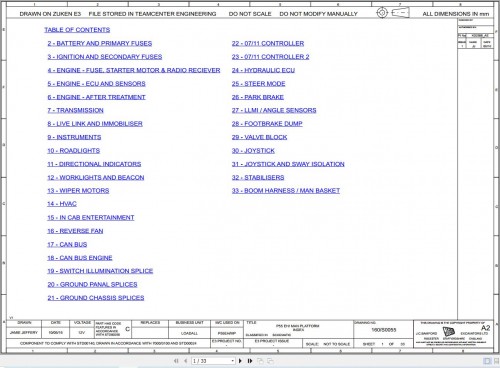This screenshot has width=500, height=368.
Task: Click 'DO NOT SCALE' header text
Action: coord(250,14)
